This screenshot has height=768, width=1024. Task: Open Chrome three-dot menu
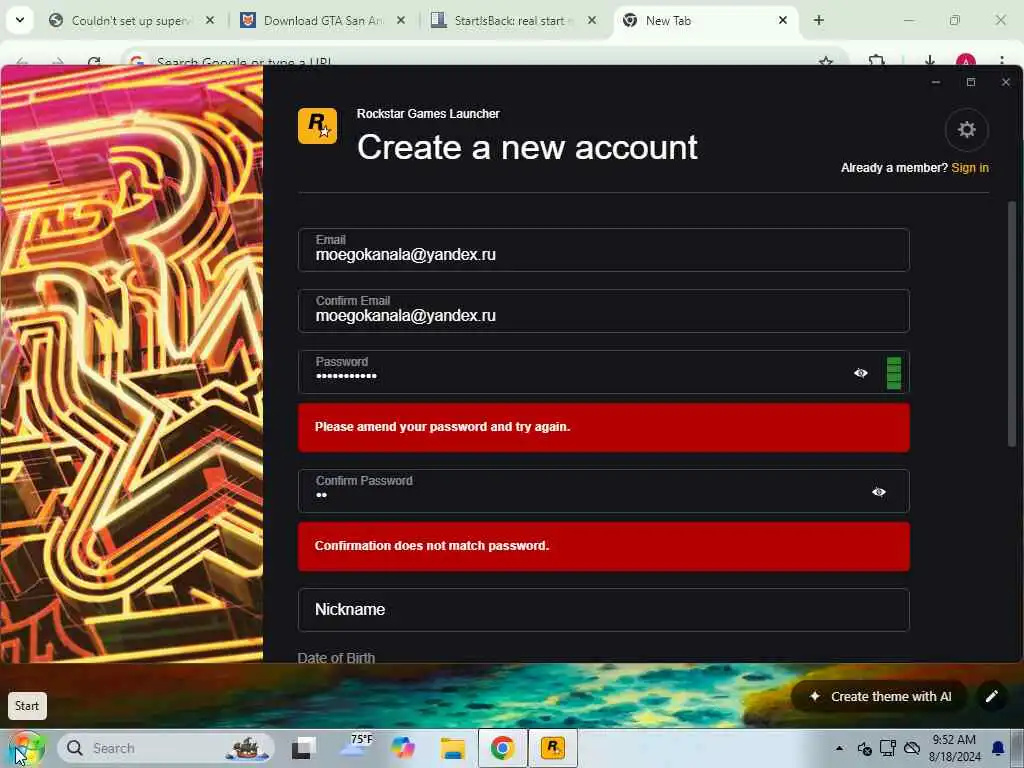pyautogui.click(x=1001, y=61)
